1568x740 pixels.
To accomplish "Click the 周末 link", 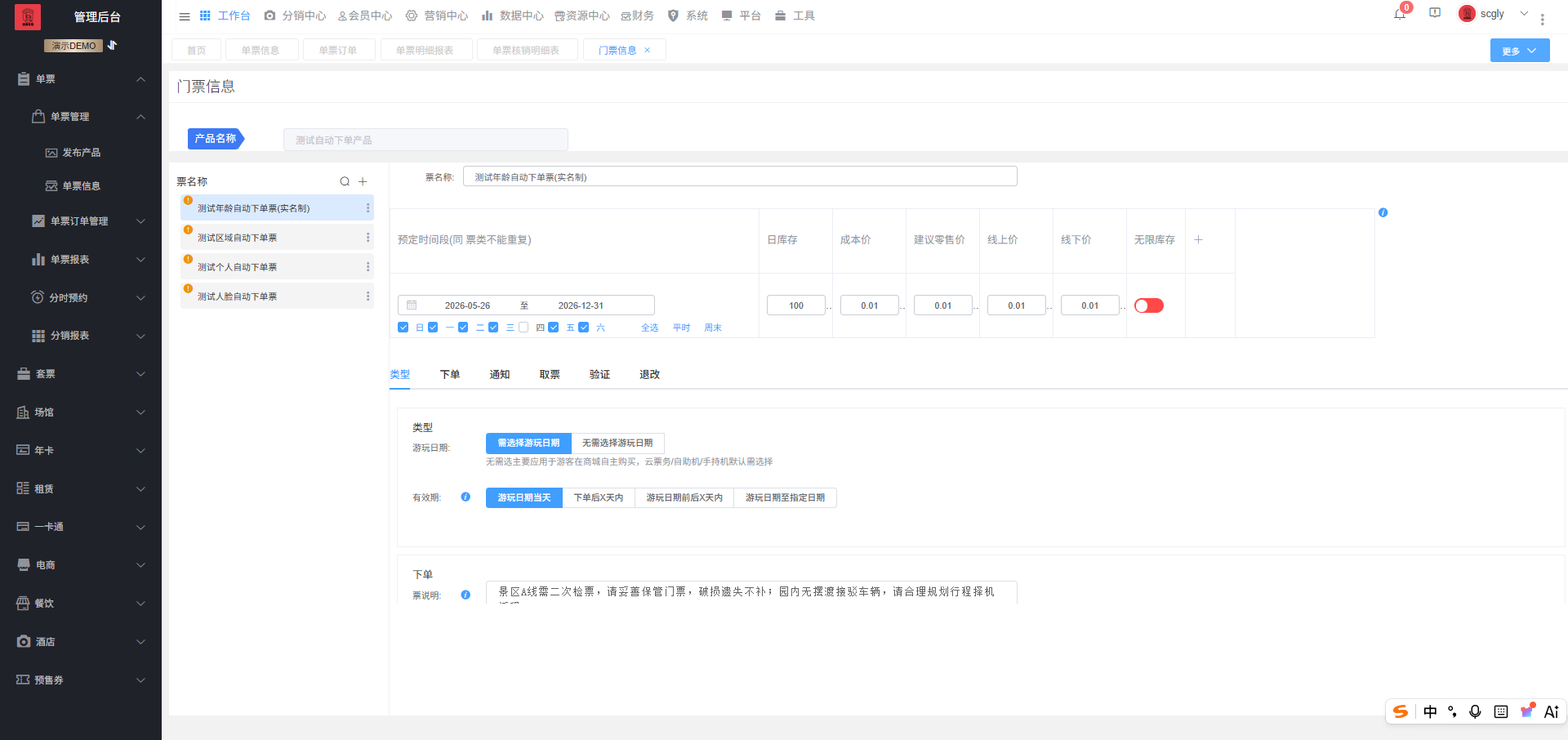I will click(x=713, y=328).
